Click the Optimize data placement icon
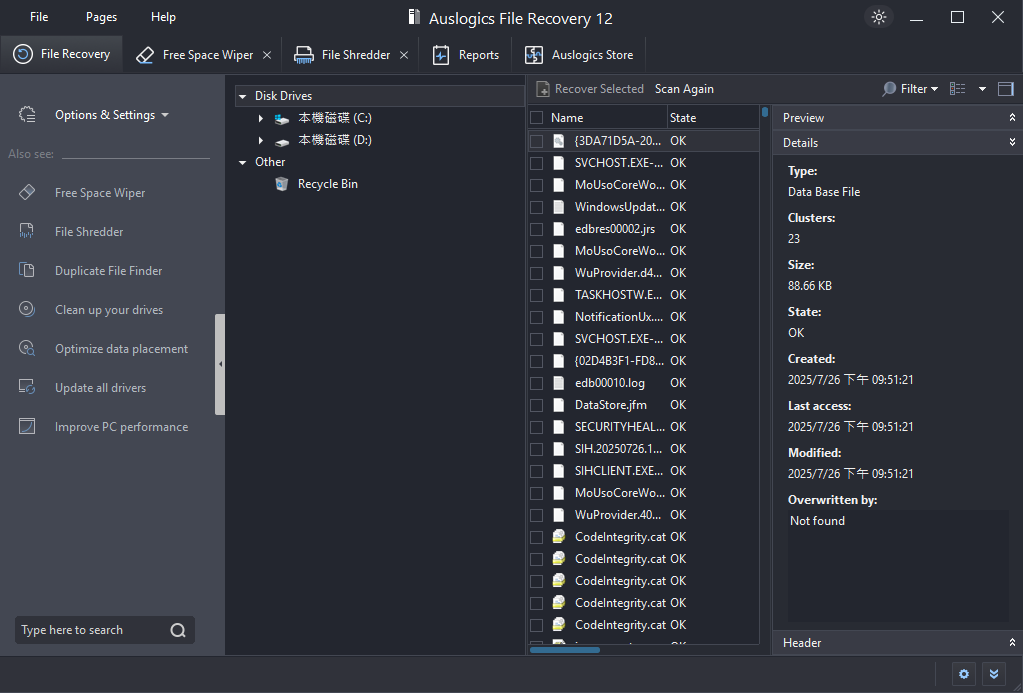The width and height of the screenshot is (1023, 693). point(27,348)
